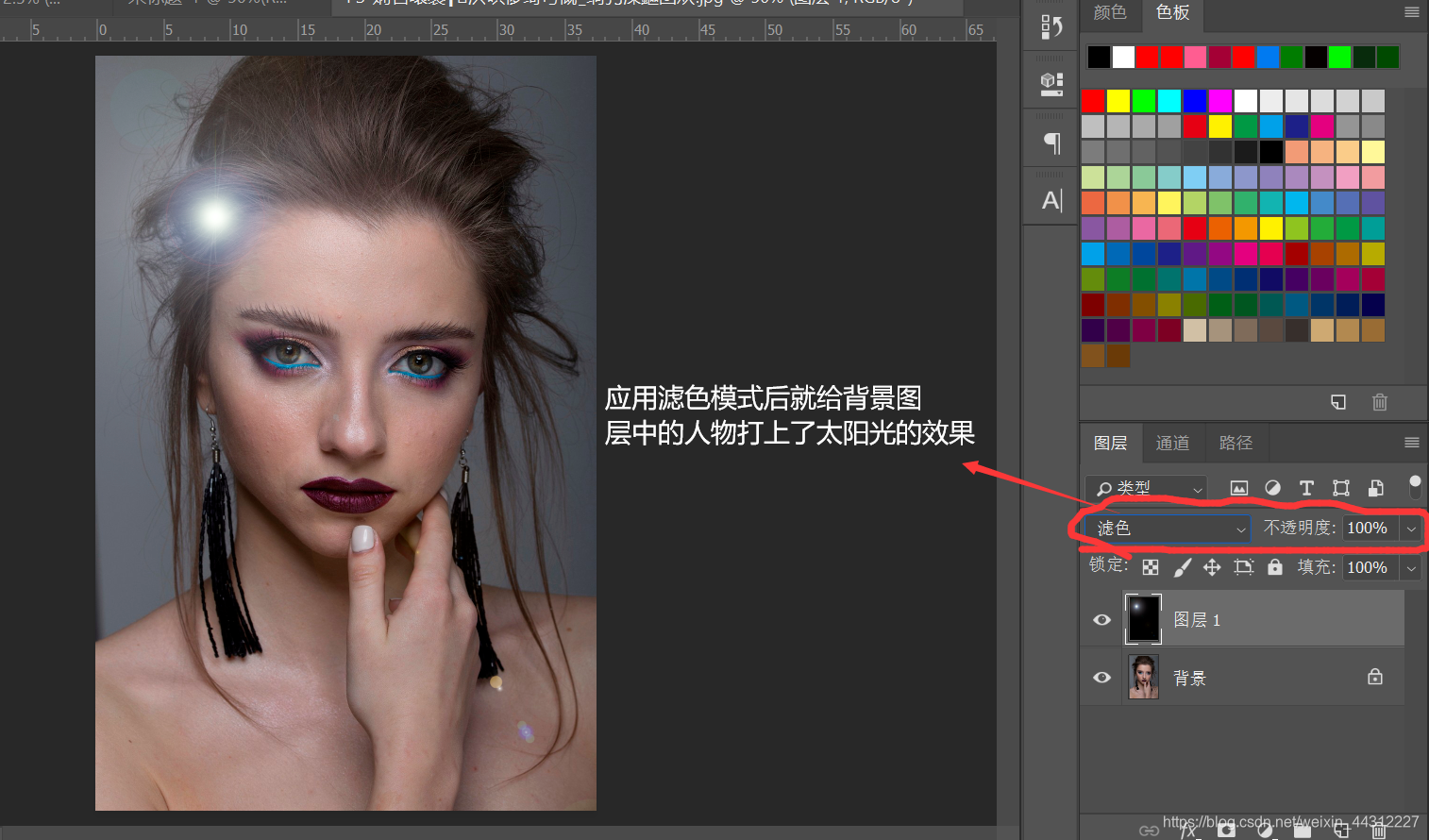
Task: Click the 不透明度 opacity label
Action: (1300, 528)
